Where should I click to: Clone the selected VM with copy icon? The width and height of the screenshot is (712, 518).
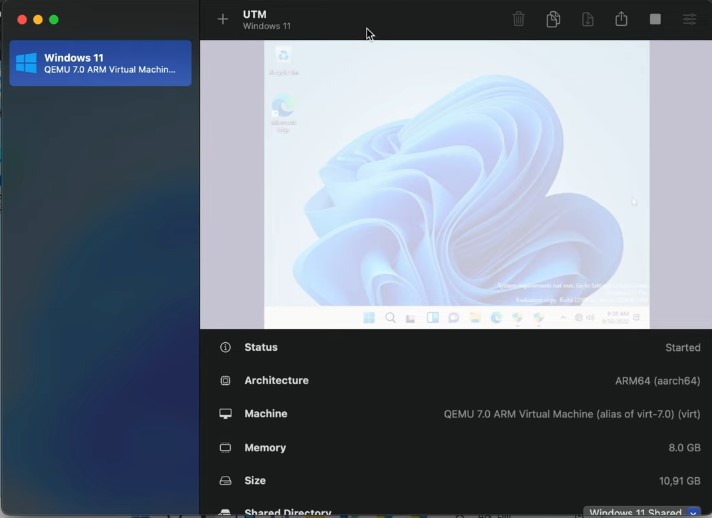[553, 19]
